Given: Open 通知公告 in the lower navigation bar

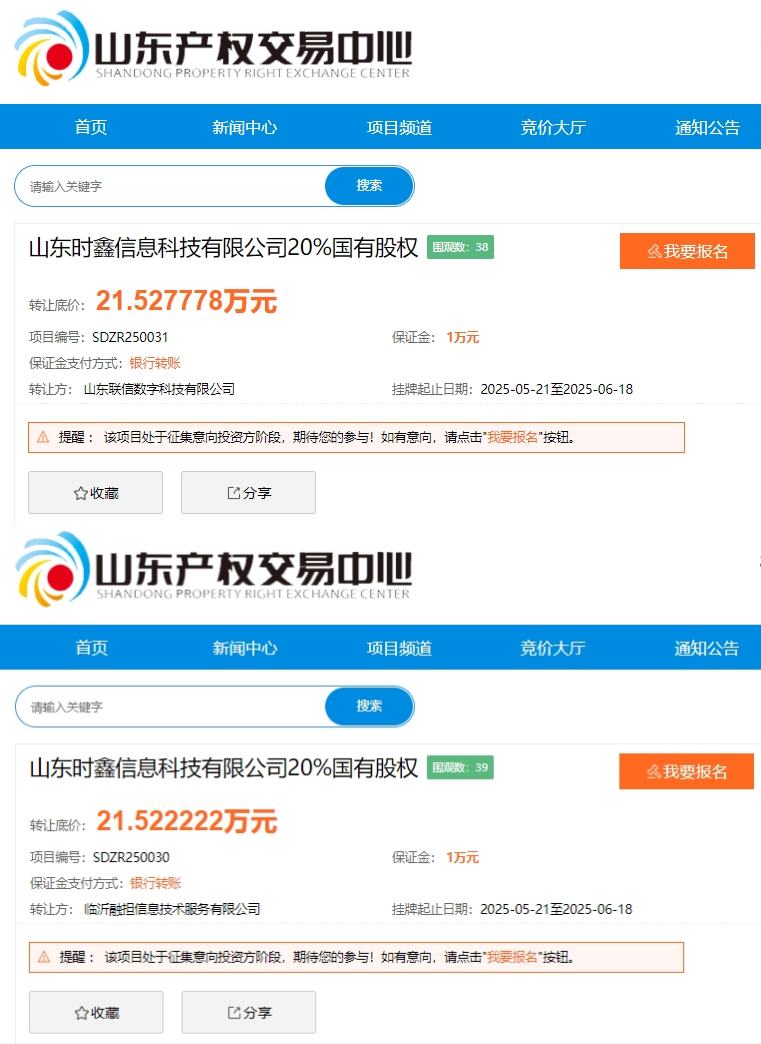Looking at the screenshot, I should [x=706, y=648].
